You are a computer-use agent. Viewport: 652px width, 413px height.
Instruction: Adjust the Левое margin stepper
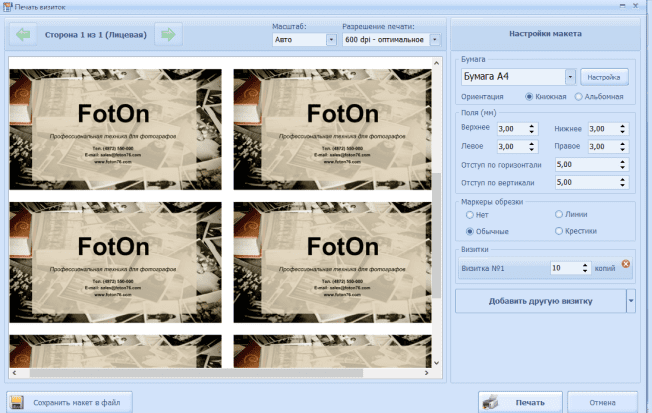(x=531, y=146)
